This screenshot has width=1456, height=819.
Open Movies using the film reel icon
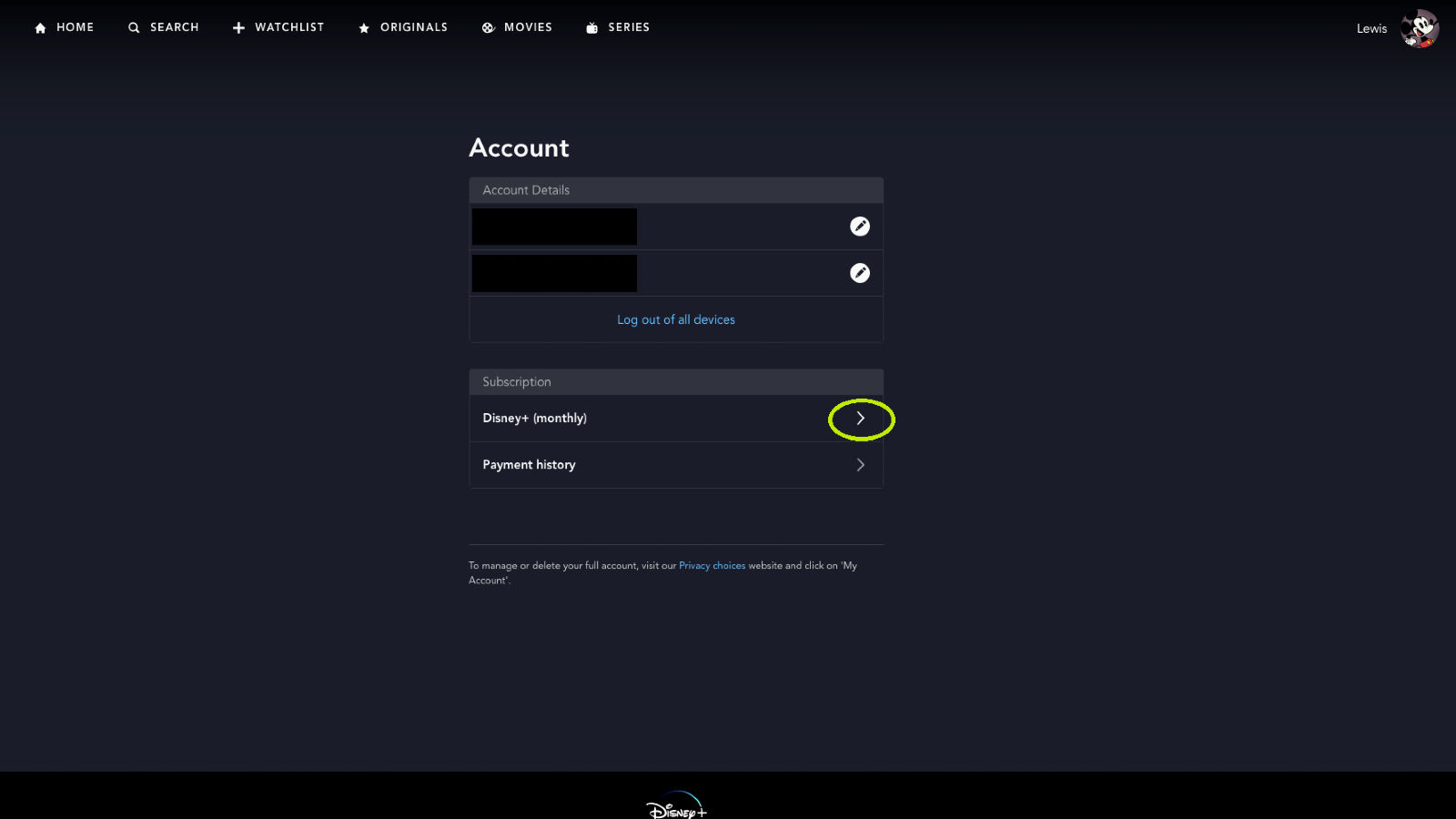488,27
